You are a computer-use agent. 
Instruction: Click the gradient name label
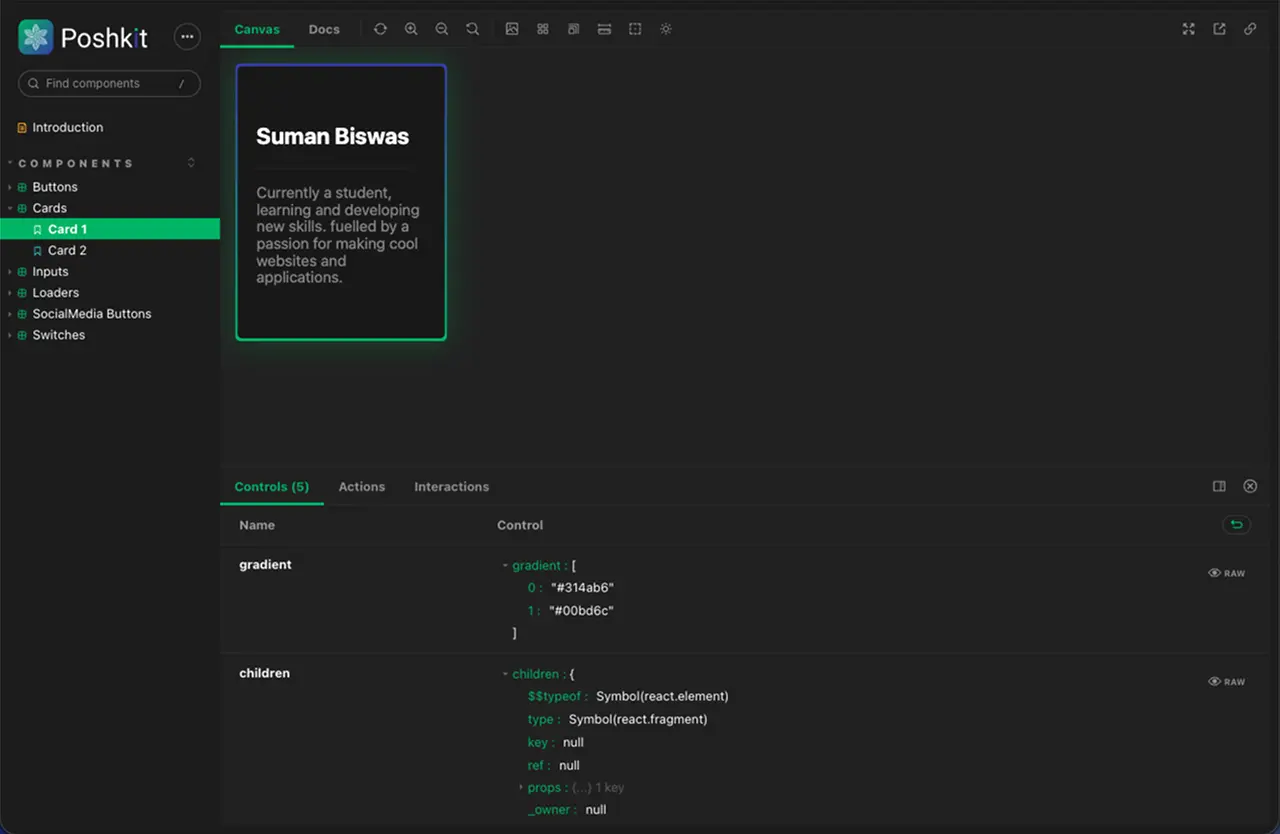(x=265, y=565)
